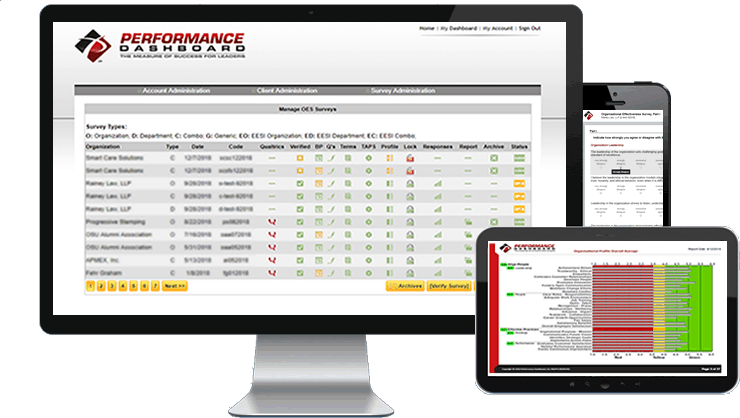740x418 pixels.
Task: Open Profile icon for Progressive Stamping
Action: tap(390, 222)
